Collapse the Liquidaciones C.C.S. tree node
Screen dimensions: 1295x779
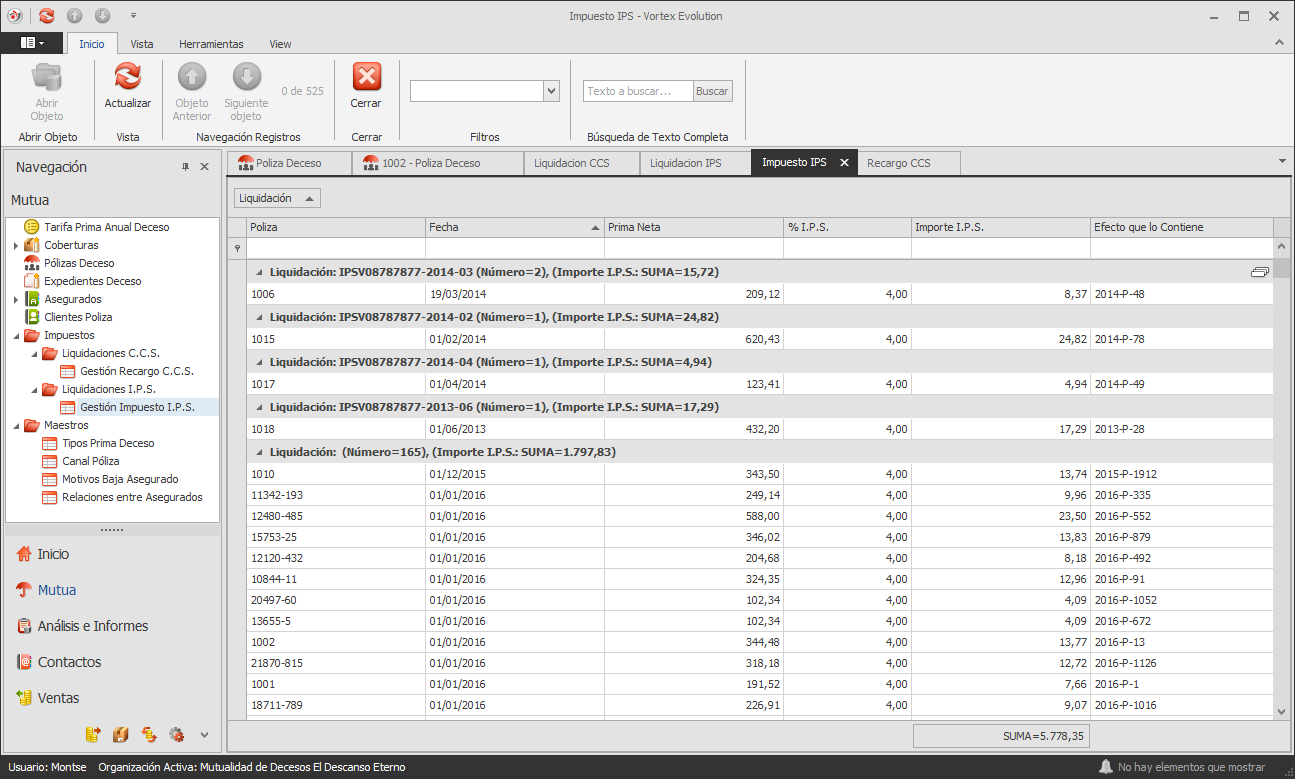pyautogui.click(x=33, y=353)
